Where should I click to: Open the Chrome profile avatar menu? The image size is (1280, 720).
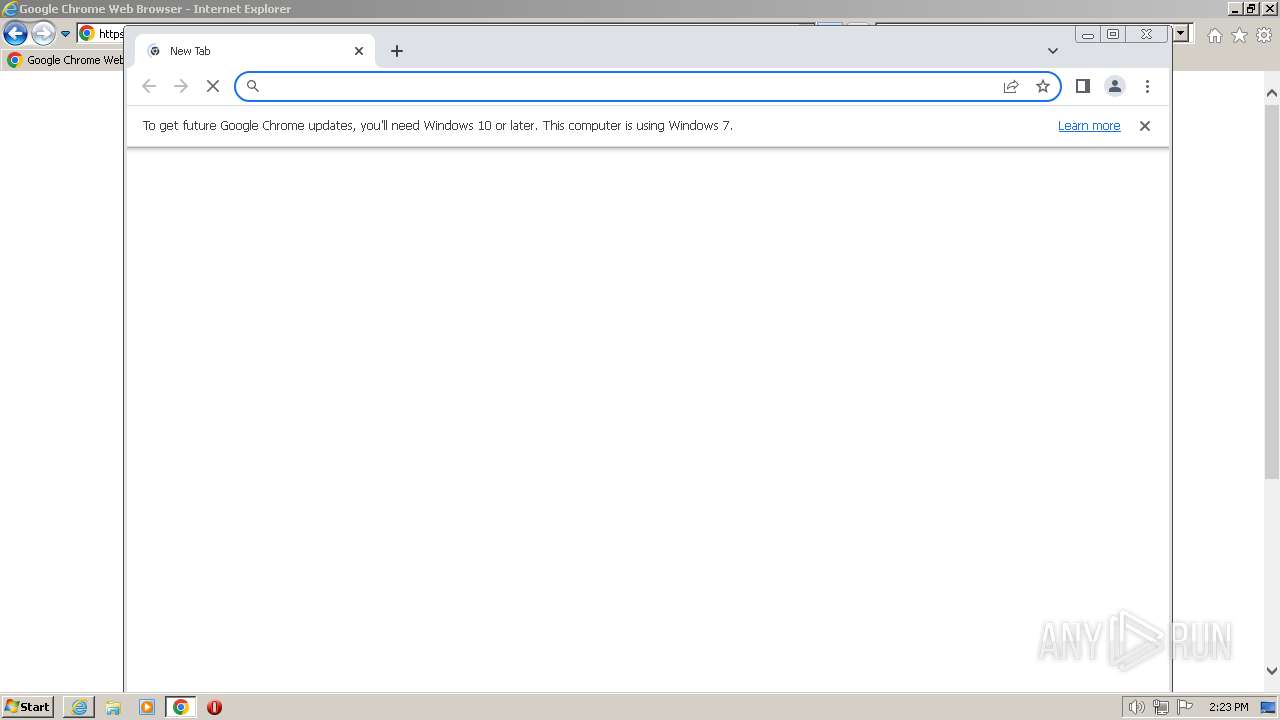pos(1115,87)
